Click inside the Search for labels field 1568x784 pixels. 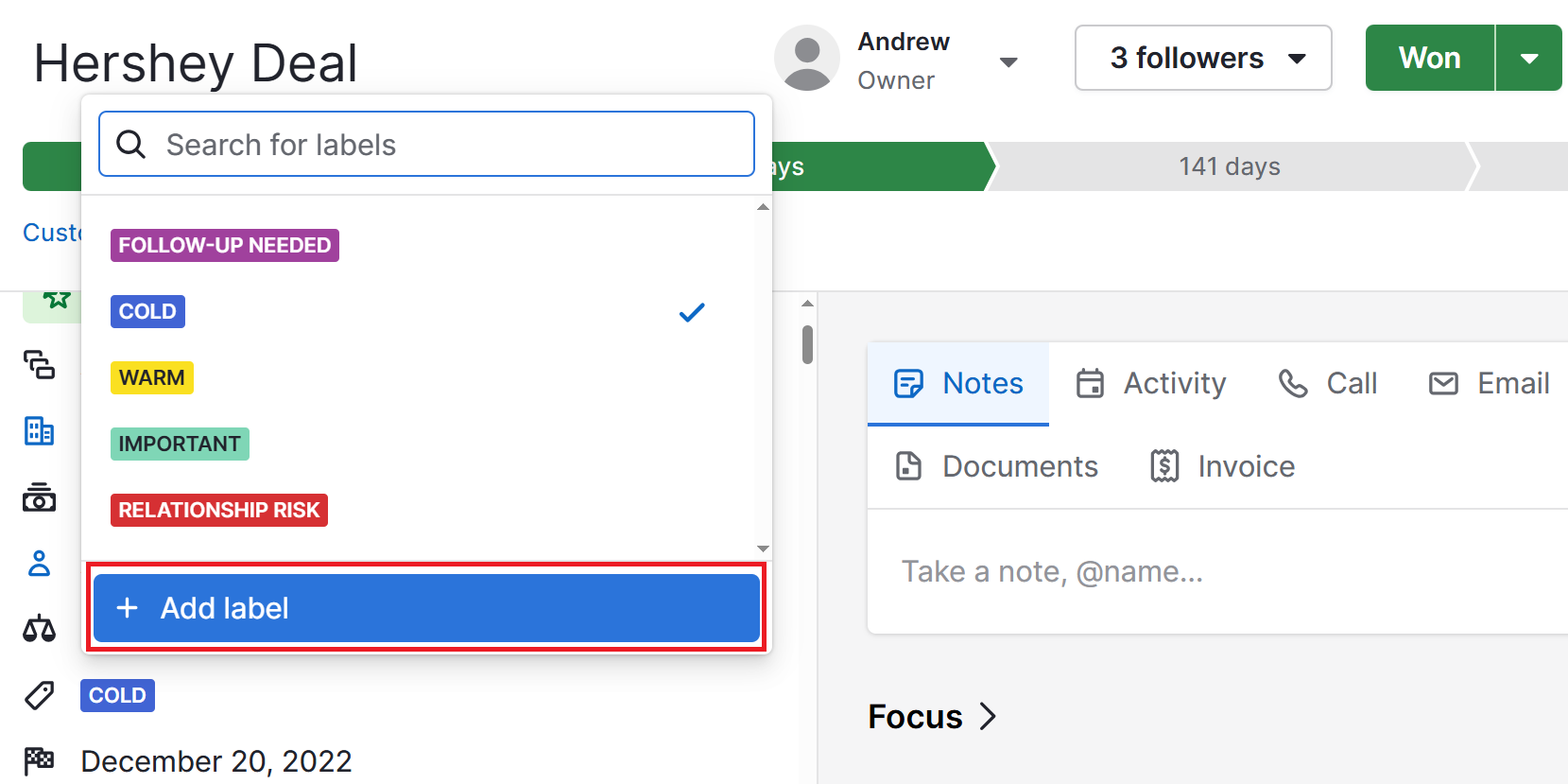click(x=425, y=144)
